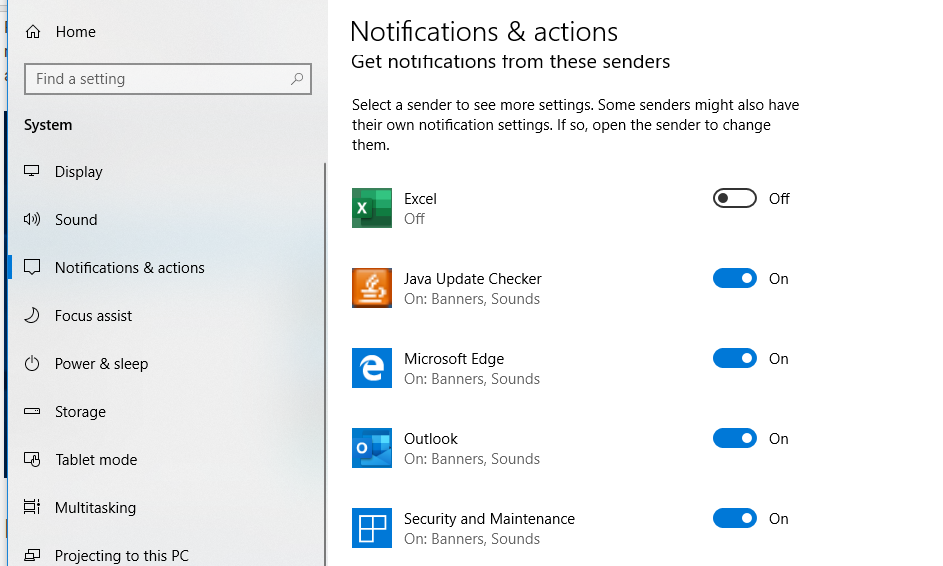Screen dimensions: 943x566
Task: Turn on Excel notifications toggle
Action: tap(735, 198)
